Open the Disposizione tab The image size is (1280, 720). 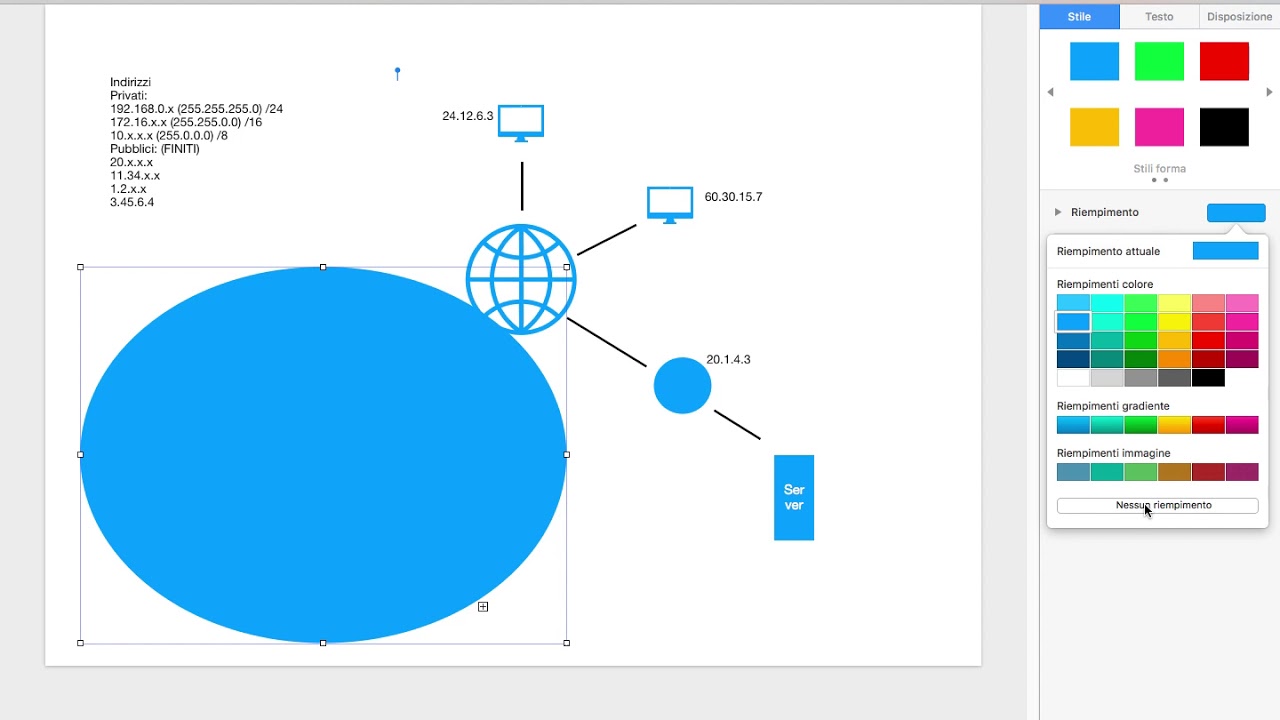(1239, 16)
